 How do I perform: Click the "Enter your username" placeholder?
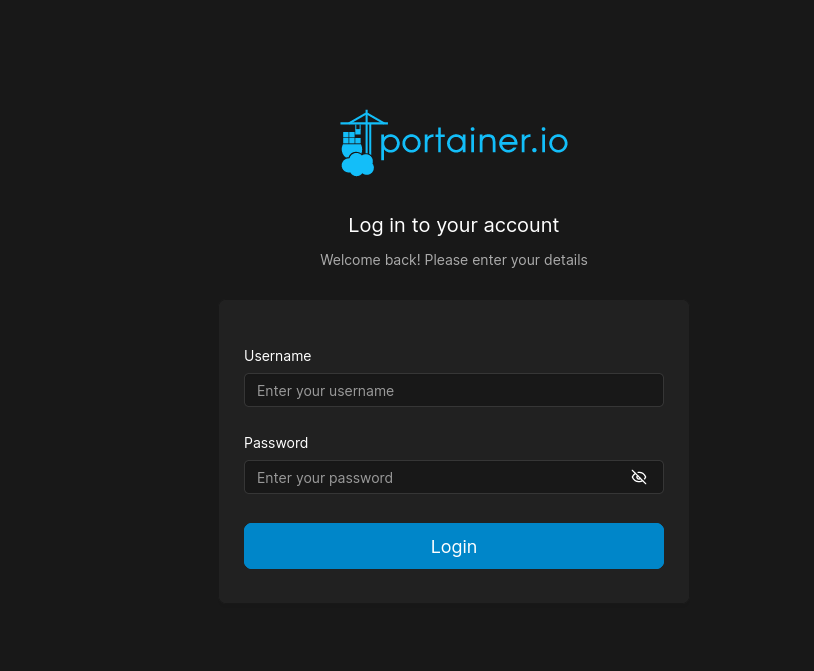click(x=325, y=391)
